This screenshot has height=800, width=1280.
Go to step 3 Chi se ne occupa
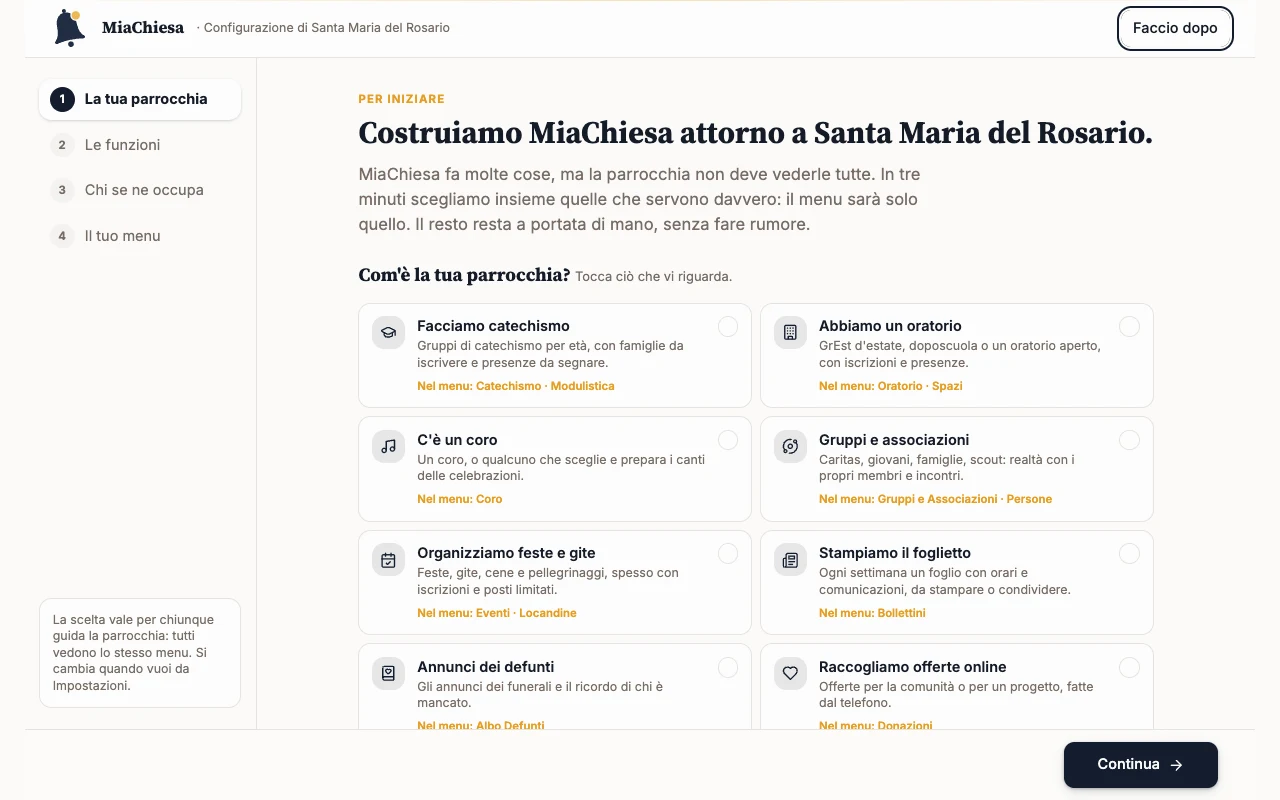[x=140, y=190]
